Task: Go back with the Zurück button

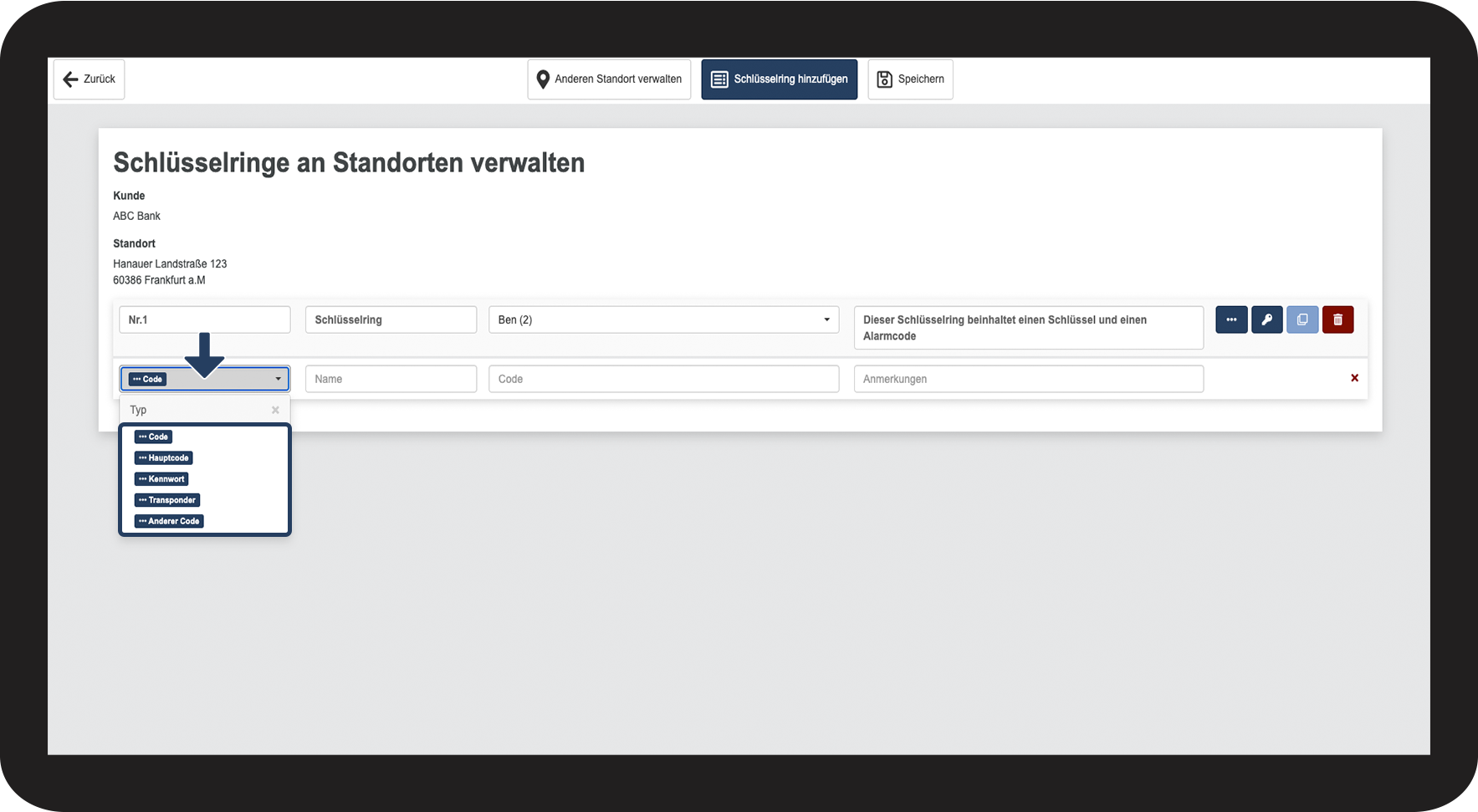Action: (x=89, y=79)
